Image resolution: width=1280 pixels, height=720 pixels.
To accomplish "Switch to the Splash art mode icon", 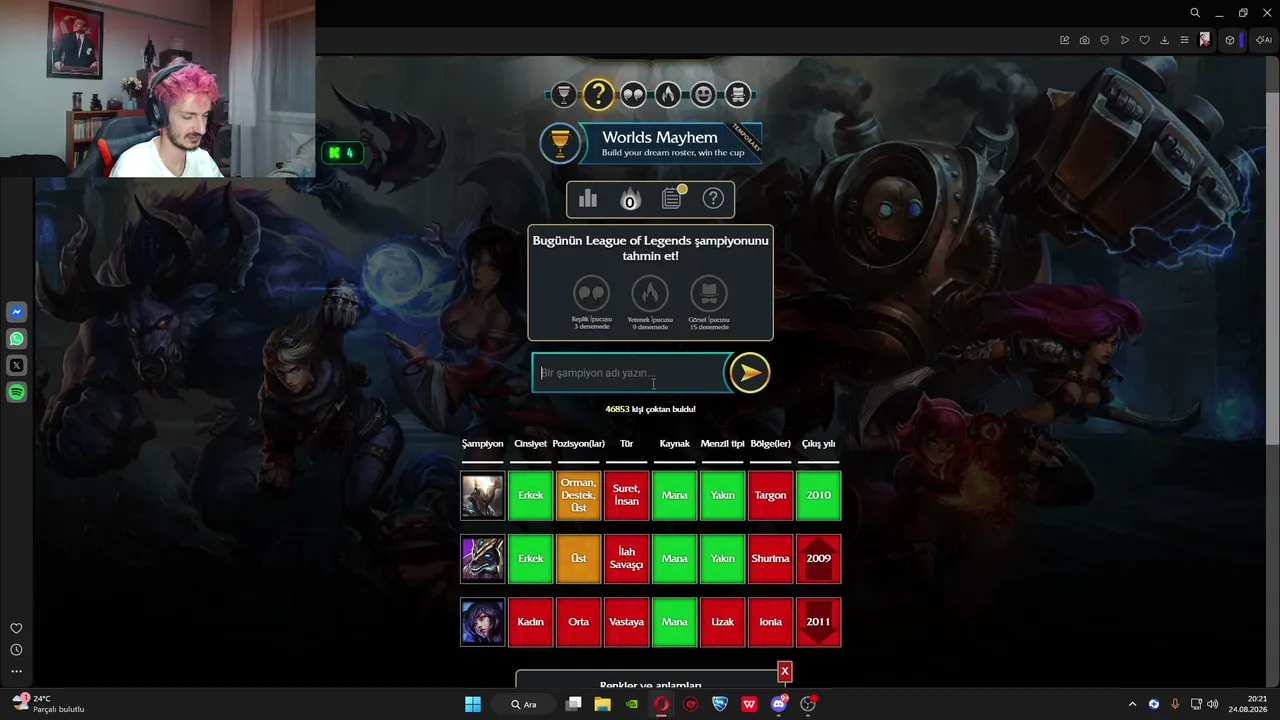I will click(x=738, y=95).
